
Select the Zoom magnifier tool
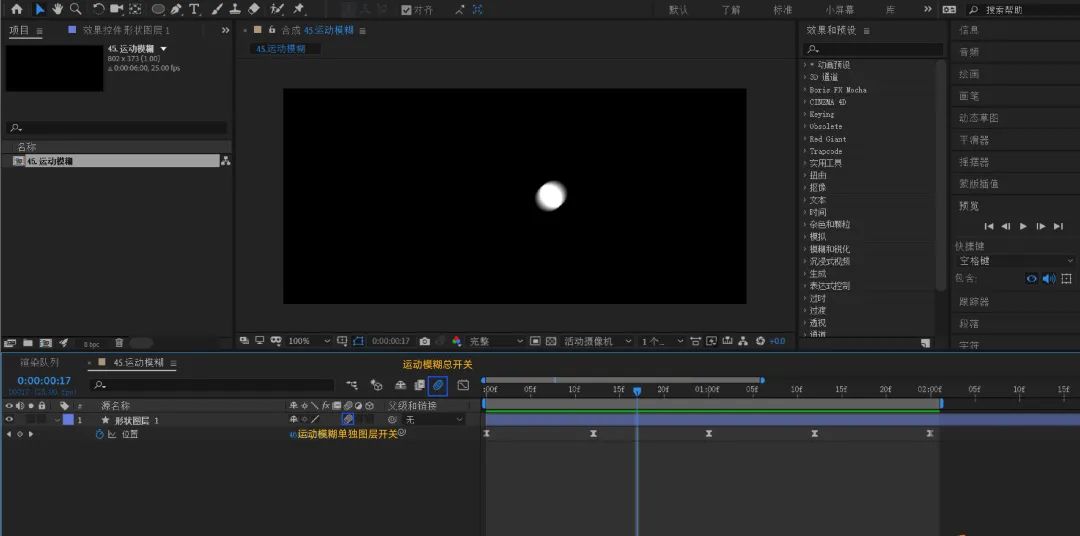(76, 9)
